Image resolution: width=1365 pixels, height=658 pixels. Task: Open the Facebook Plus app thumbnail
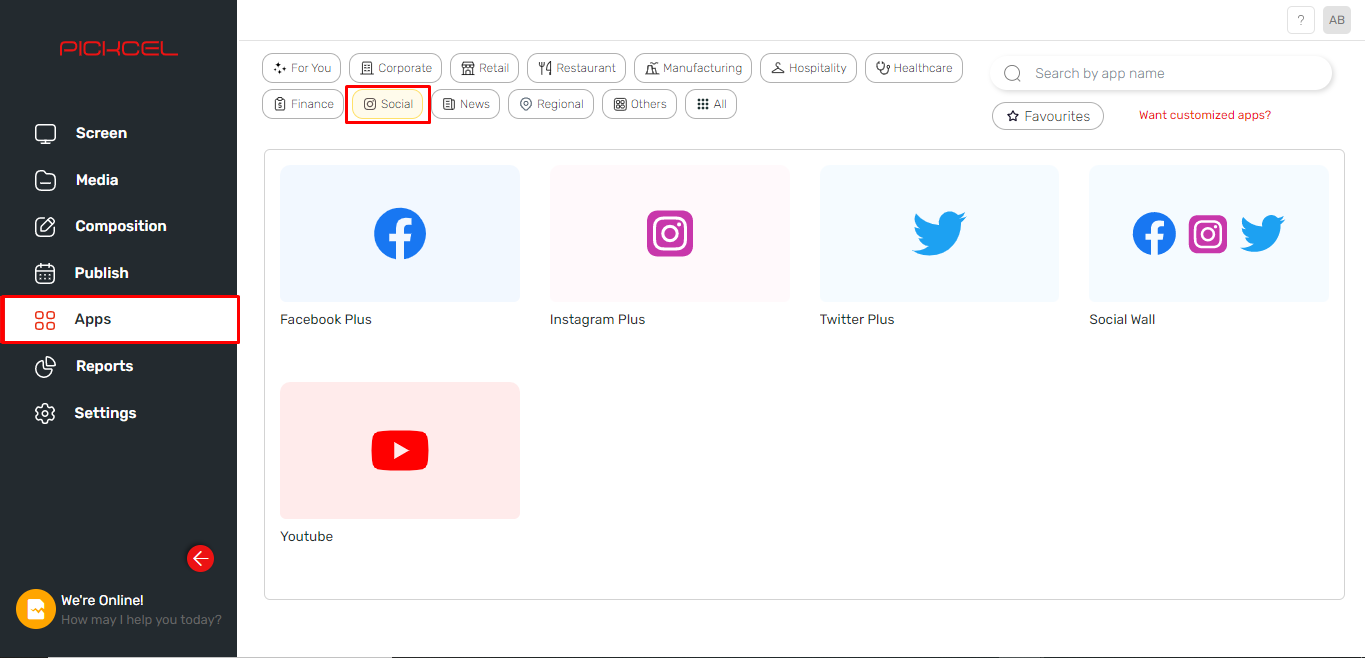(x=400, y=234)
